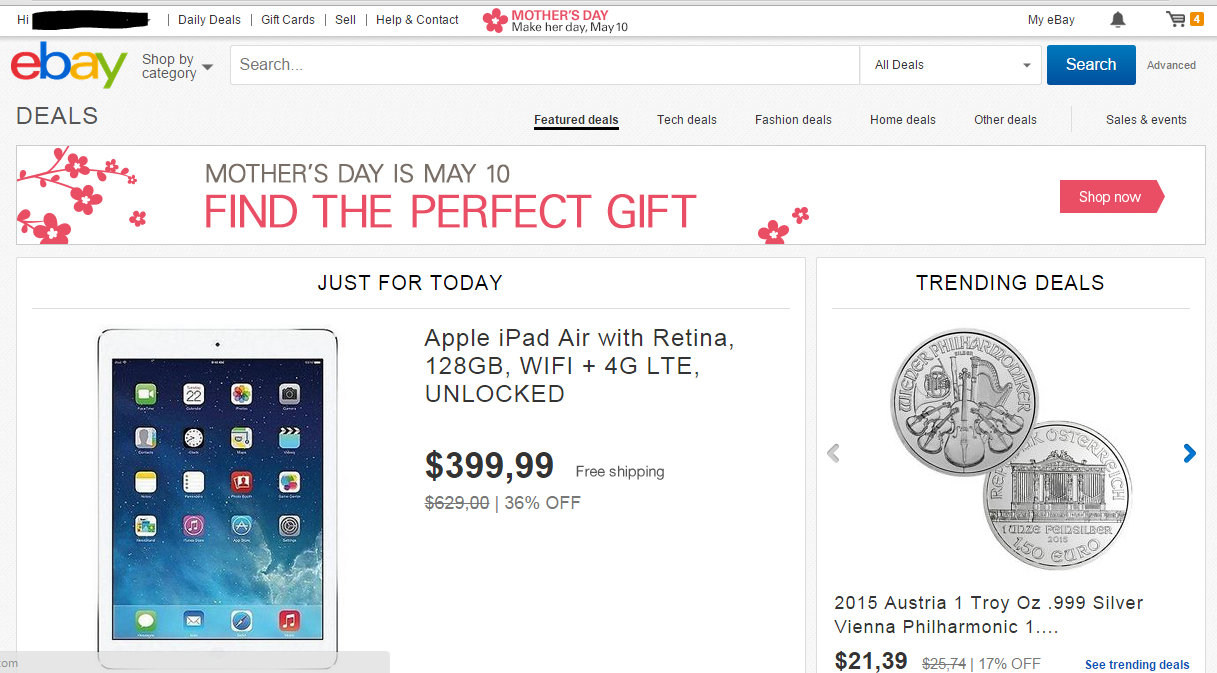The image size is (1217, 673).
Task: Focus the Search text field
Action: coord(545,65)
